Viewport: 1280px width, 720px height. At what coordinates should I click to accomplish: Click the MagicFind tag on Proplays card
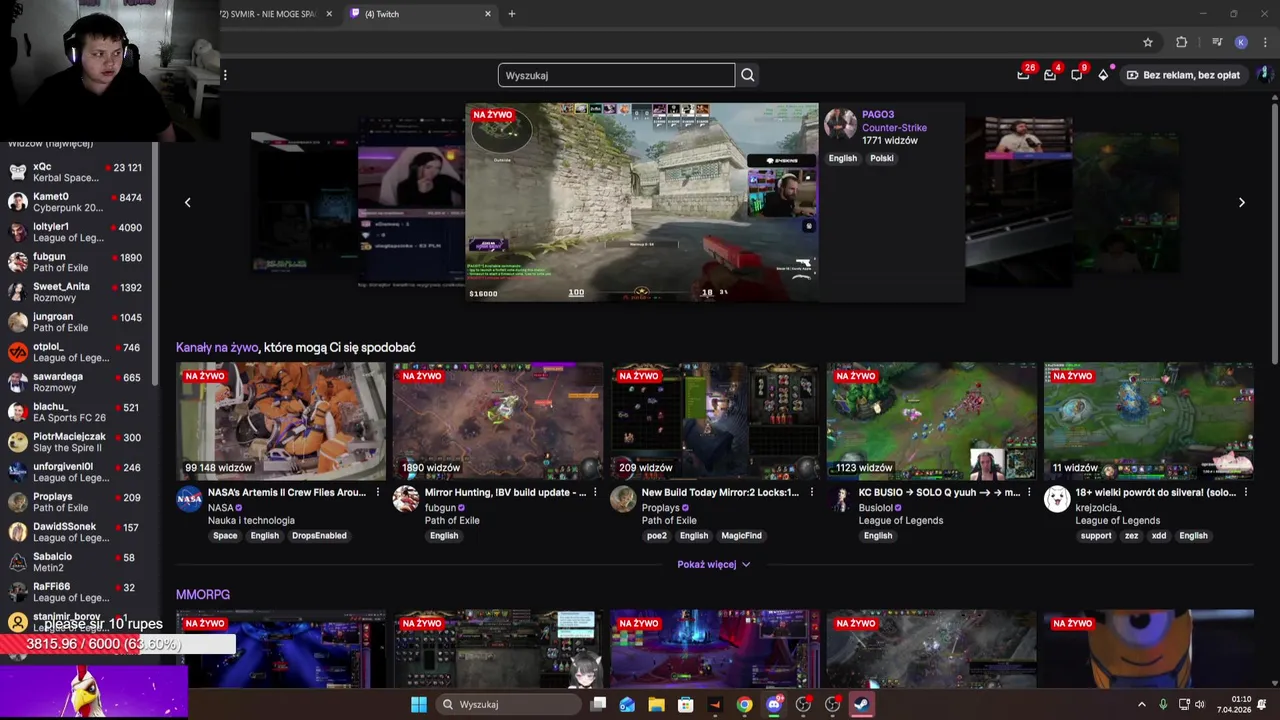click(741, 535)
